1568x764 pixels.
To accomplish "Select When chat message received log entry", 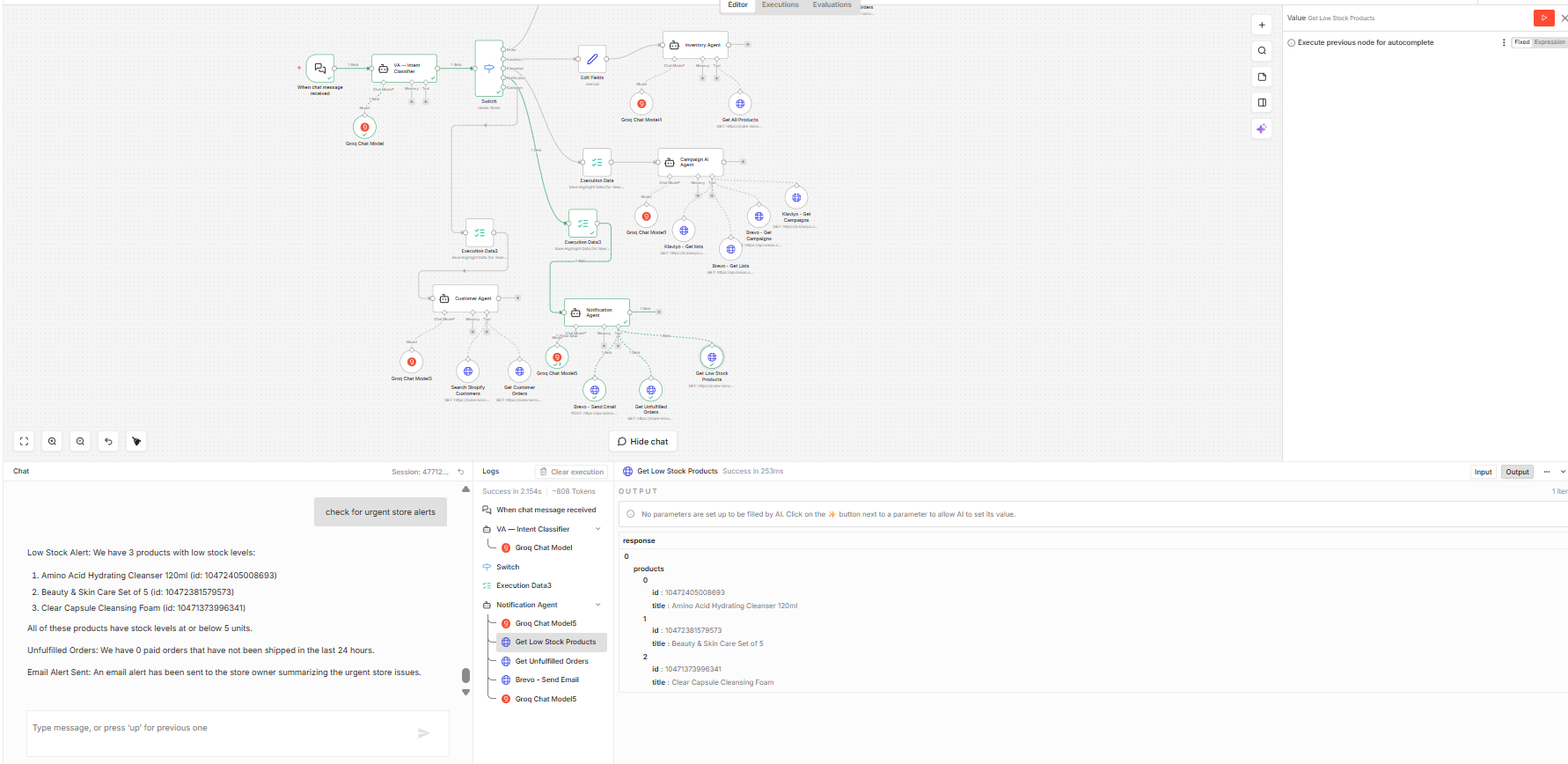I will 546,510.
